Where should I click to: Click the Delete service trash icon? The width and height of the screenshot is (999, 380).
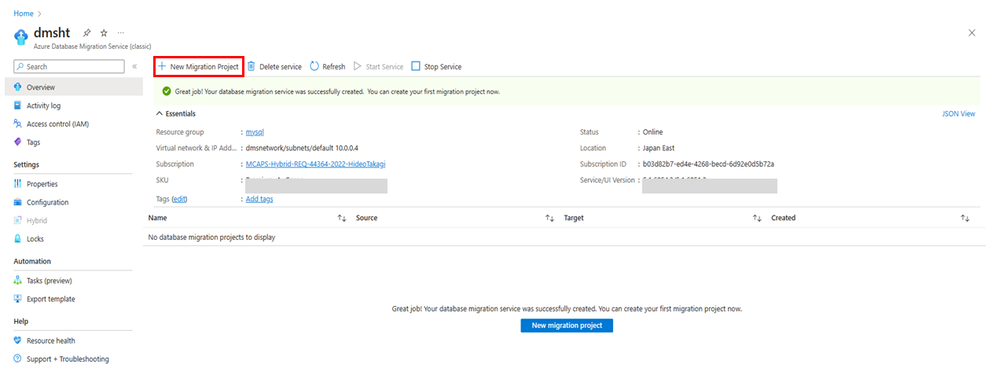[x=251, y=66]
